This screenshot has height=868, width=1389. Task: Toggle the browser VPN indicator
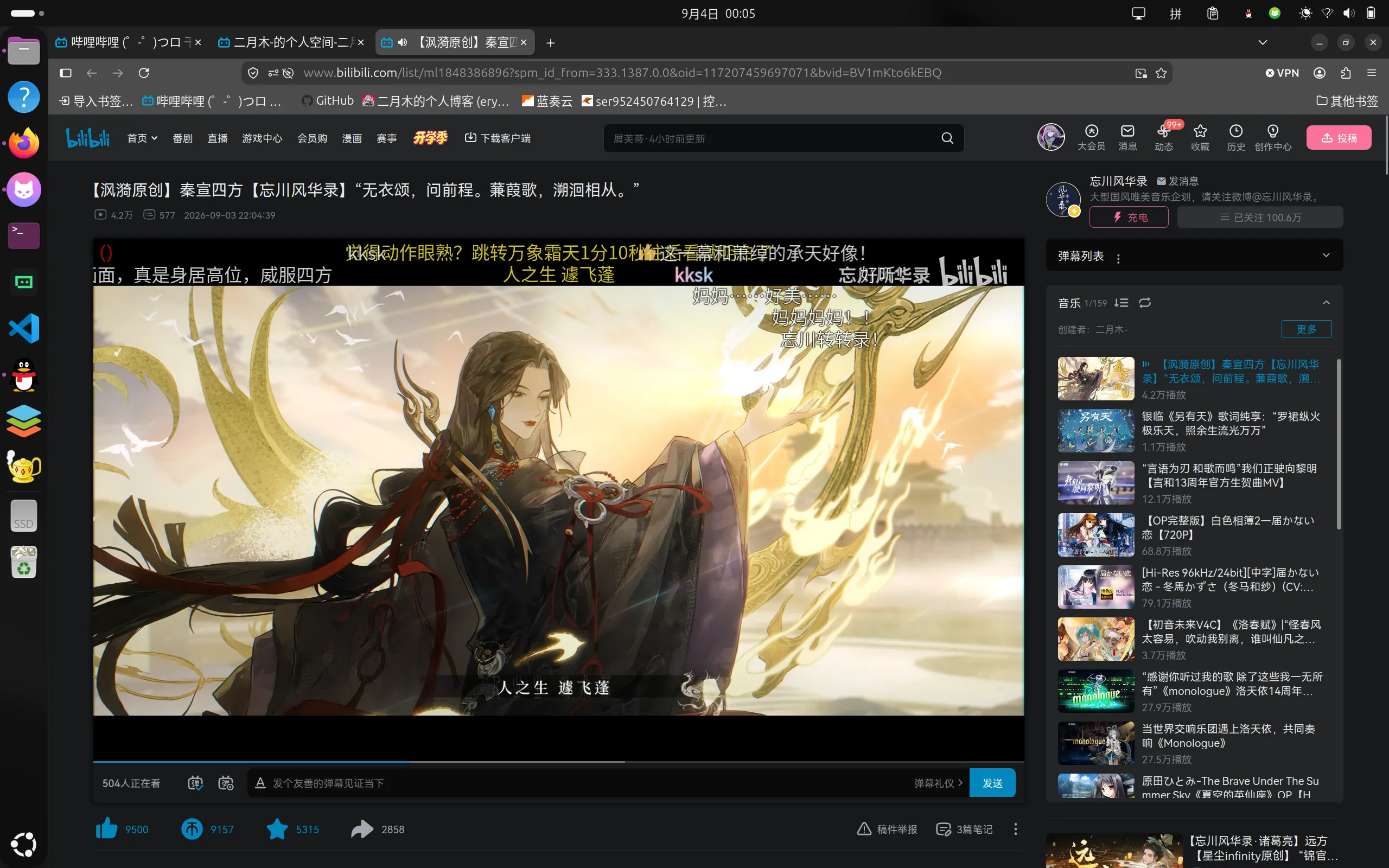point(1282,73)
